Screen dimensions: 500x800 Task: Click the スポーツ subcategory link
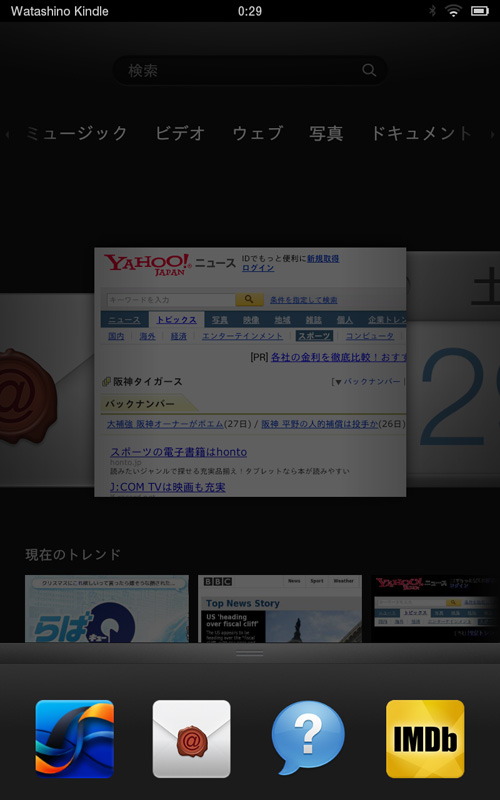(314, 336)
